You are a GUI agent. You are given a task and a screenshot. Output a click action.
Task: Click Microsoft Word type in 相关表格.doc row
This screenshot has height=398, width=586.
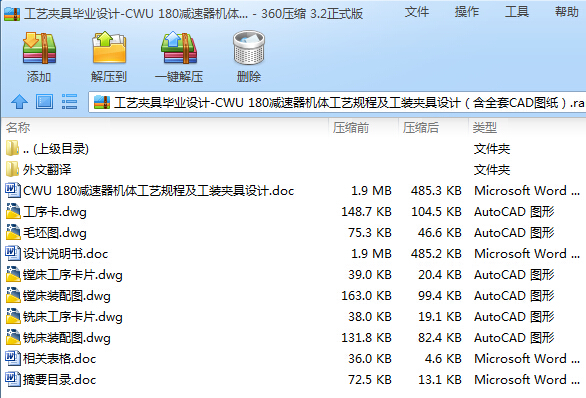tap(527, 358)
